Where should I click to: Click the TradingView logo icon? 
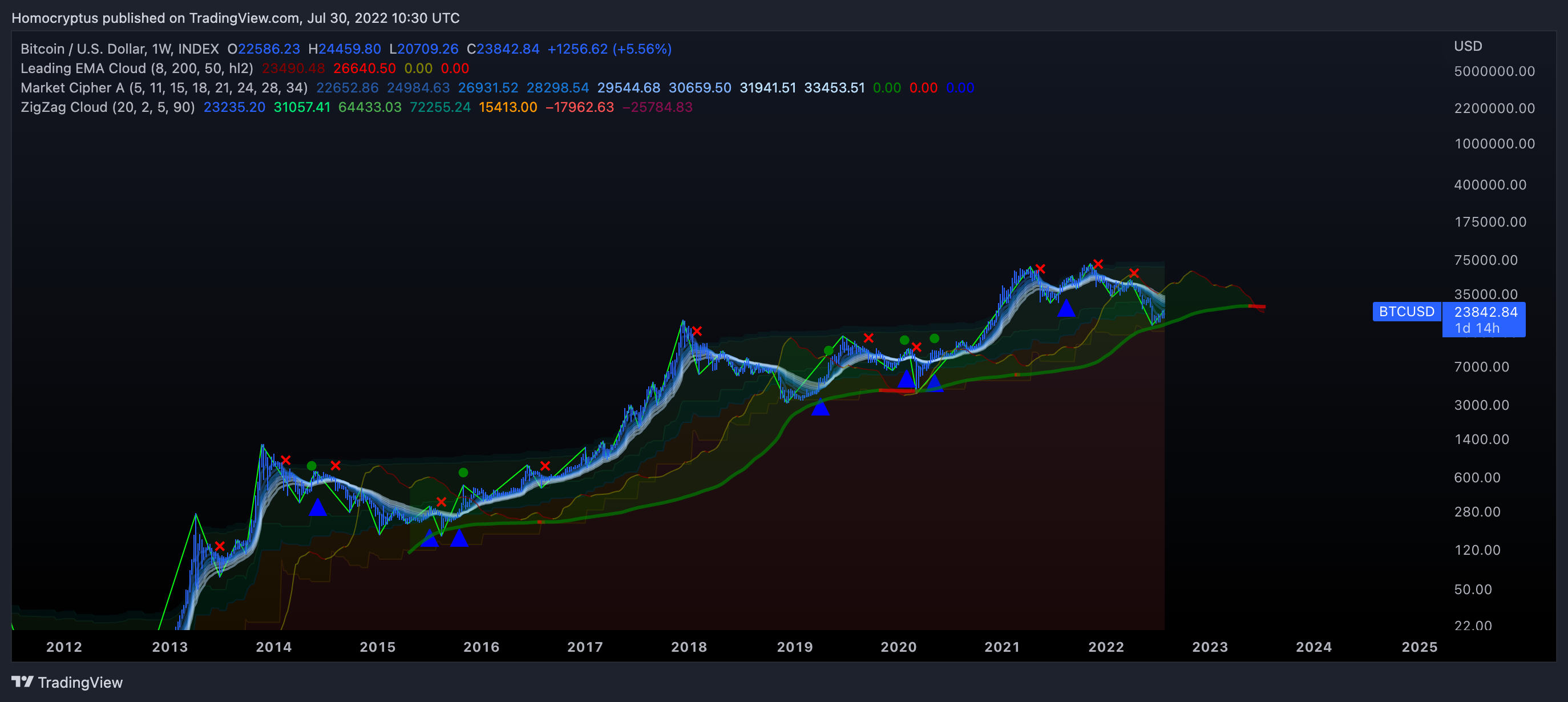coord(22,681)
